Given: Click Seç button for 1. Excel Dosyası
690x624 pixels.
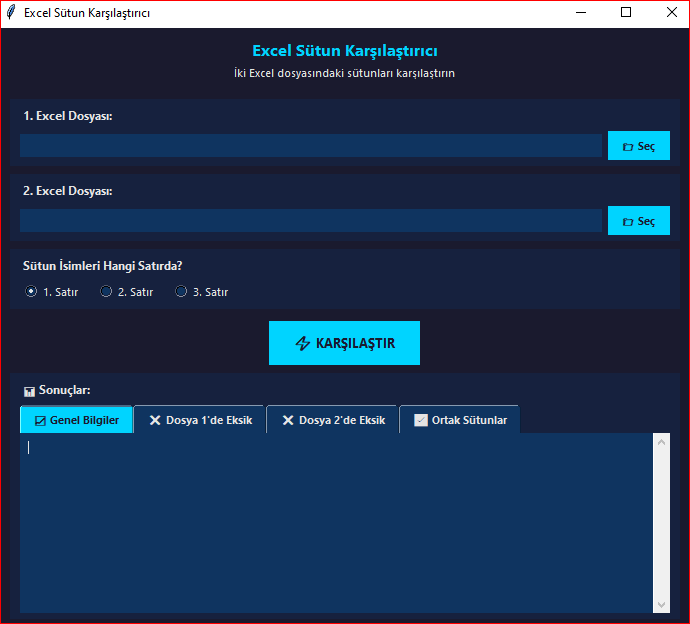Looking at the screenshot, I should [x=639, y=146].
